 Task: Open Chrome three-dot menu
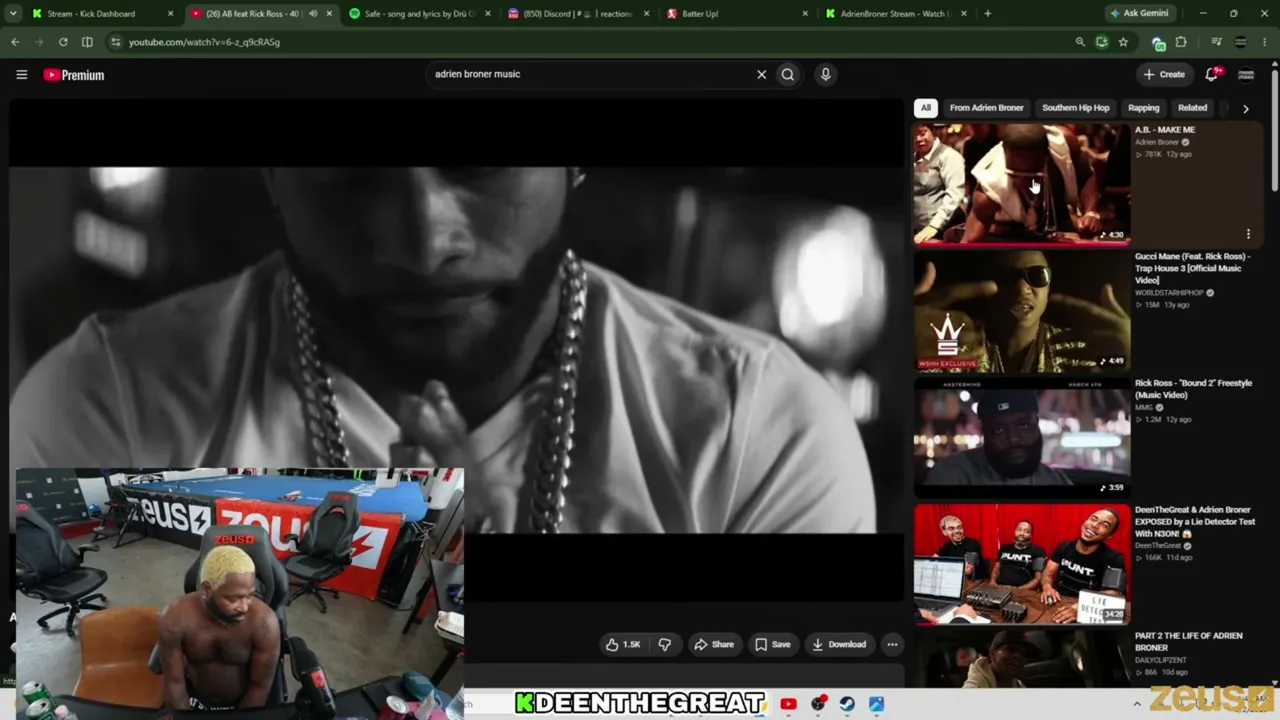click(1265, 42)
